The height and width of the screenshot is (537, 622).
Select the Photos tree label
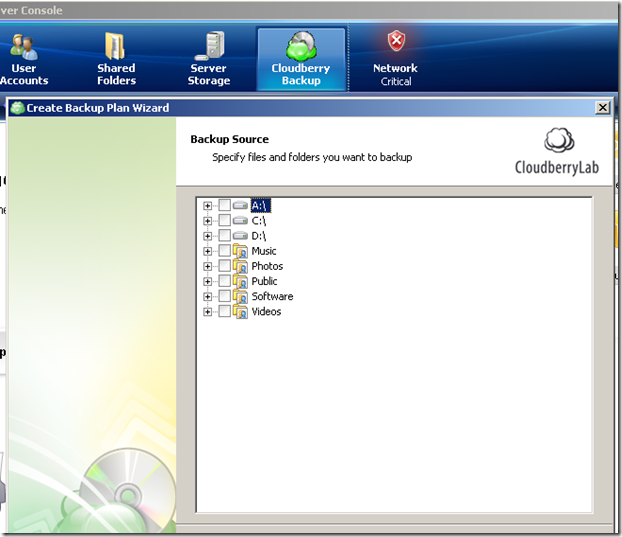267,266
